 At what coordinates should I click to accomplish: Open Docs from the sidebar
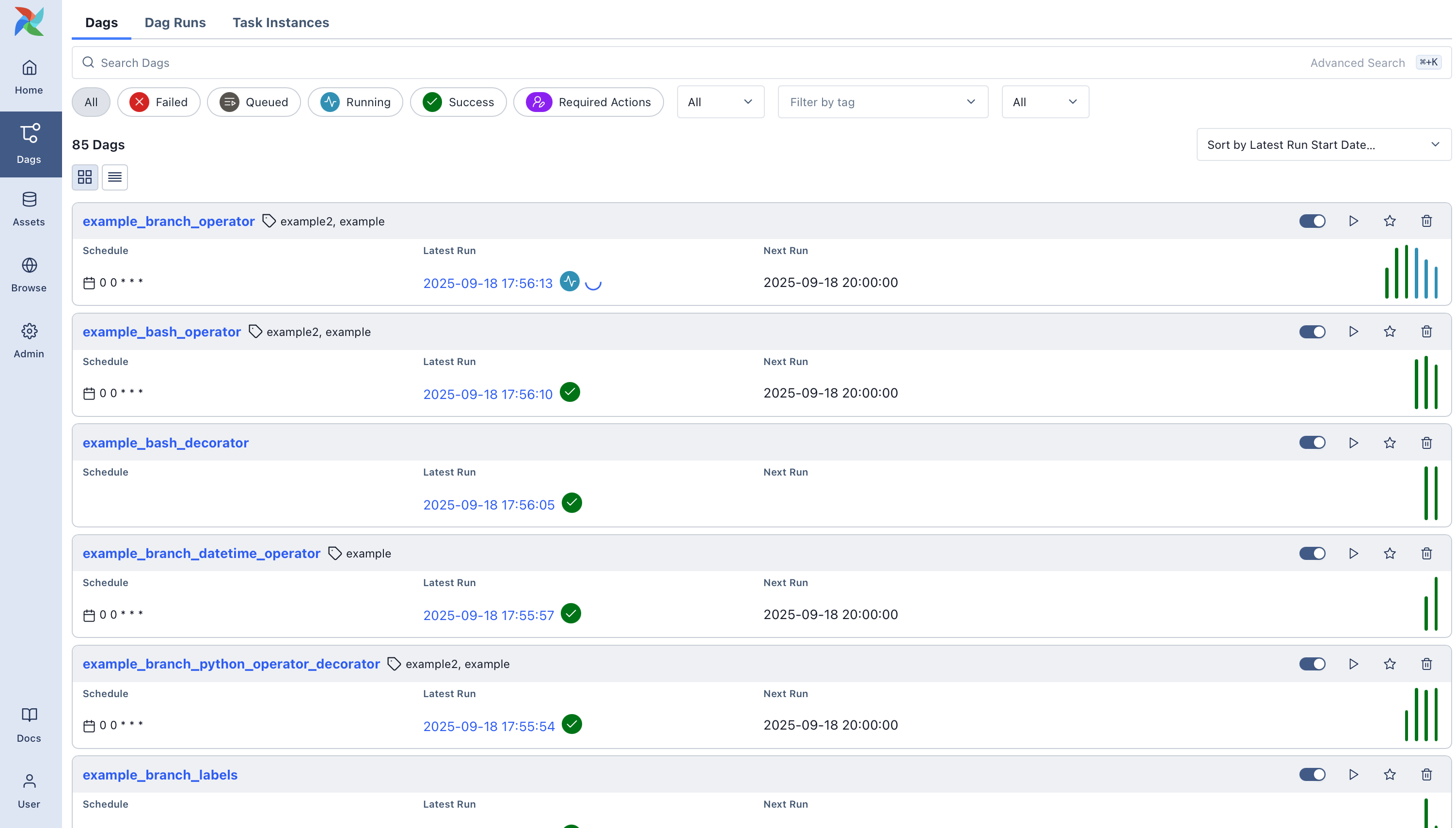tap(29, 724)
